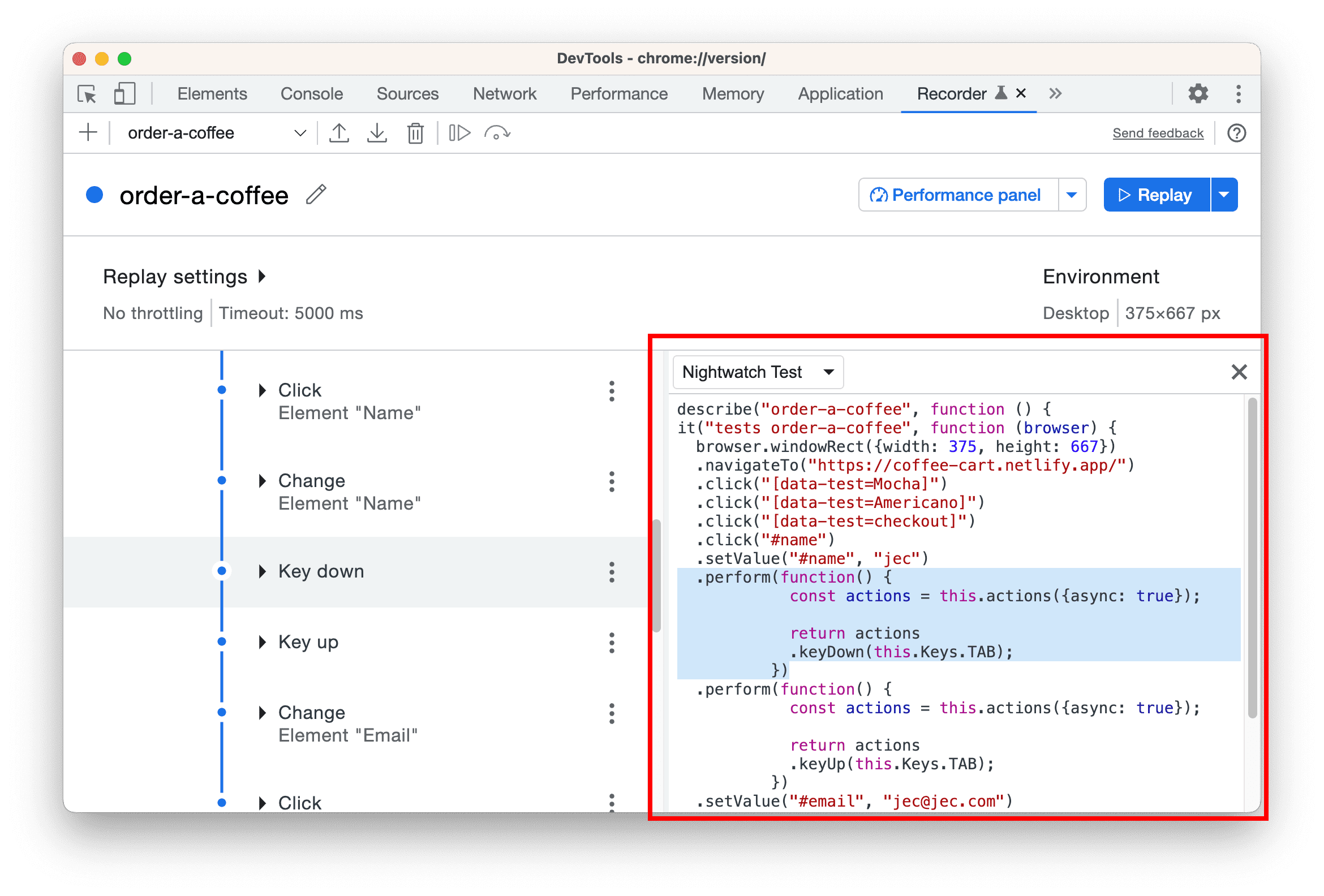This screenshot has height=896, width=1324.
Task: Click the Send feedback link
Action: click(x=1155, y=132)
